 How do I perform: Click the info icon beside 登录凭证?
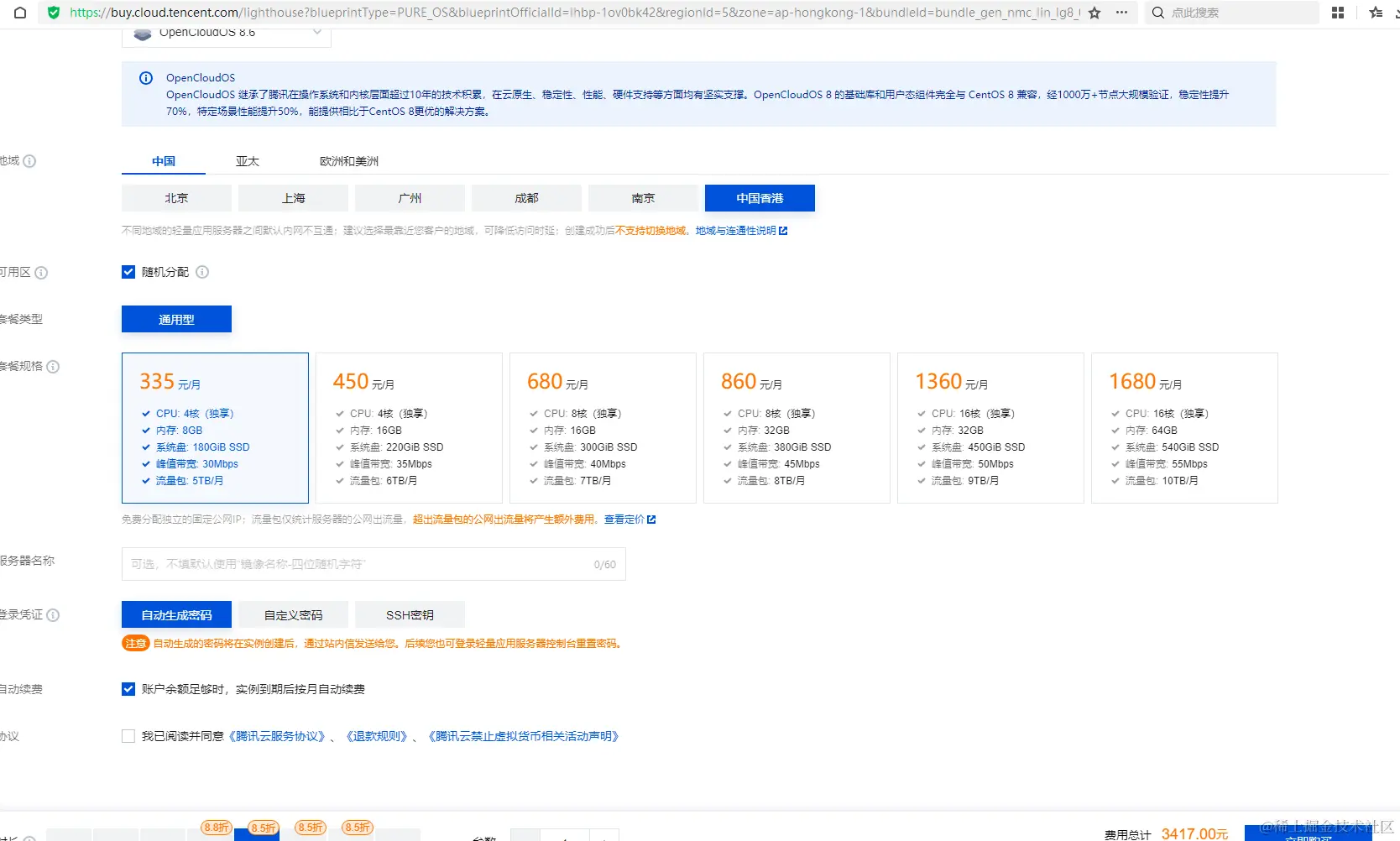(53, 615)
